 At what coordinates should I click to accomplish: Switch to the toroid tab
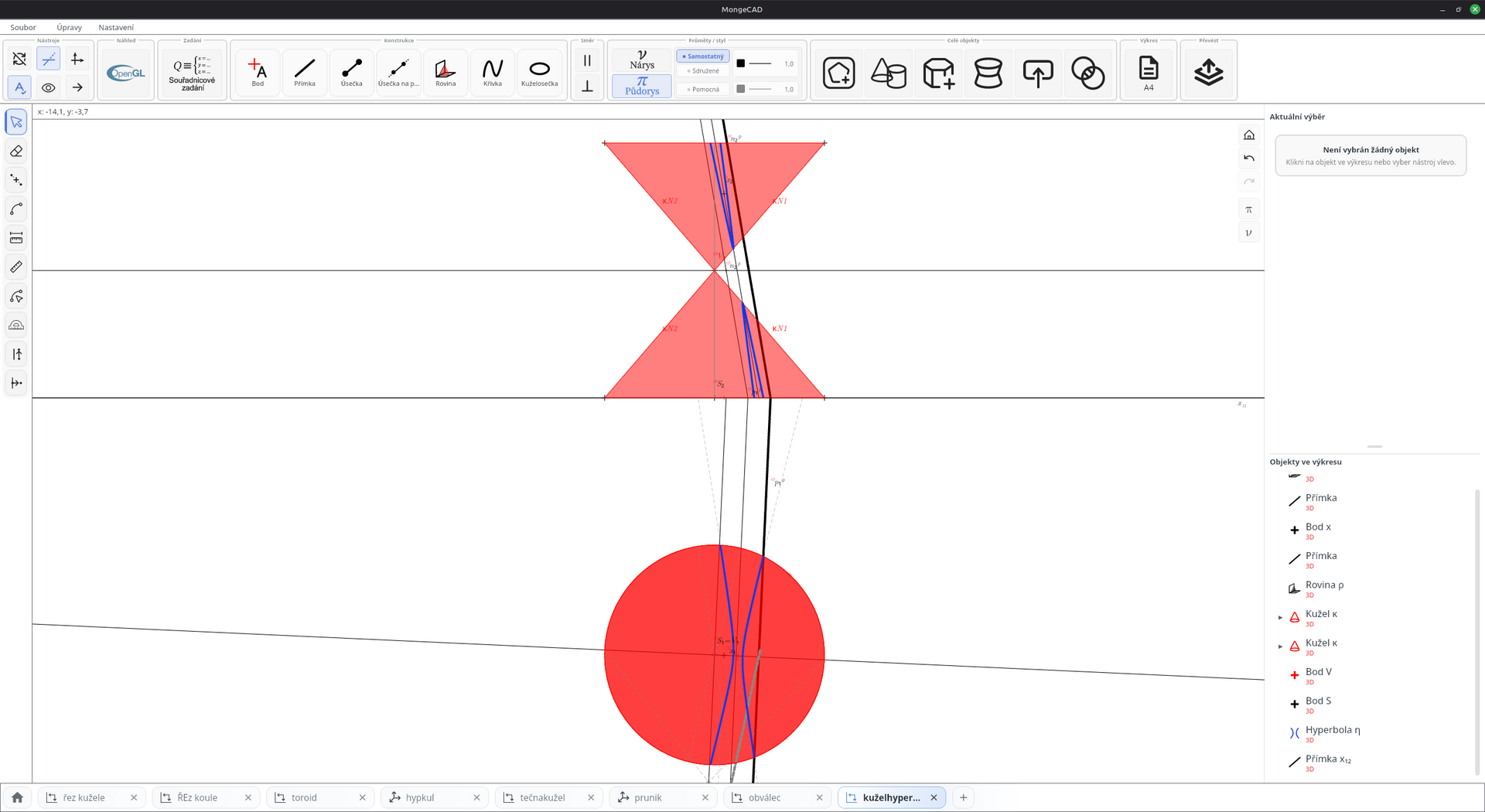304,797
